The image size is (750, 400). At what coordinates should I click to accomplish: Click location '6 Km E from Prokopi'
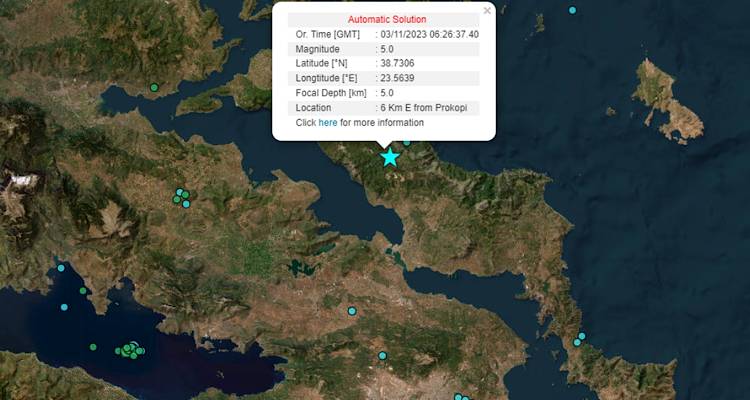point(424,108)
